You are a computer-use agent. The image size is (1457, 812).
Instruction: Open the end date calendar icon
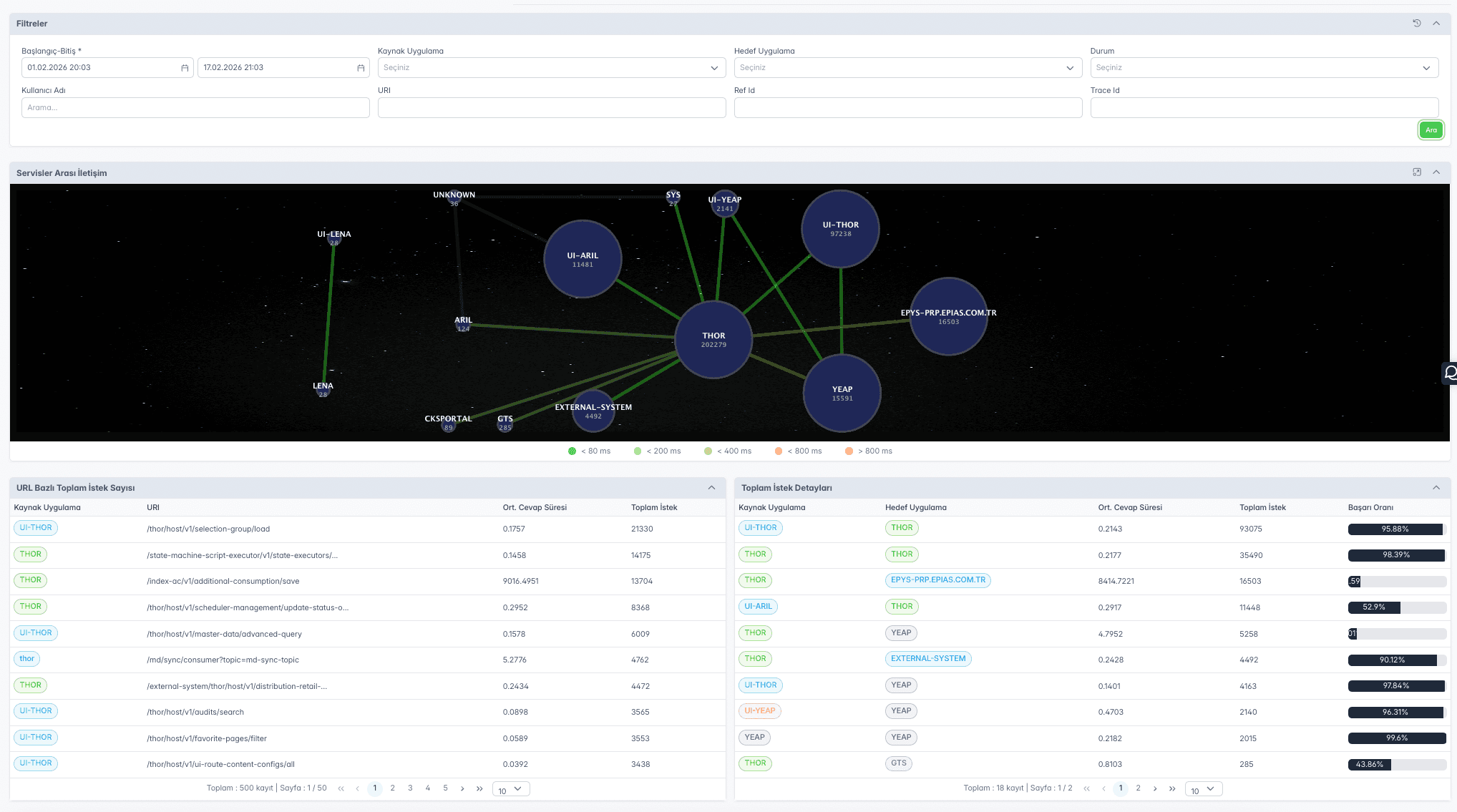(x=361, y=68)
